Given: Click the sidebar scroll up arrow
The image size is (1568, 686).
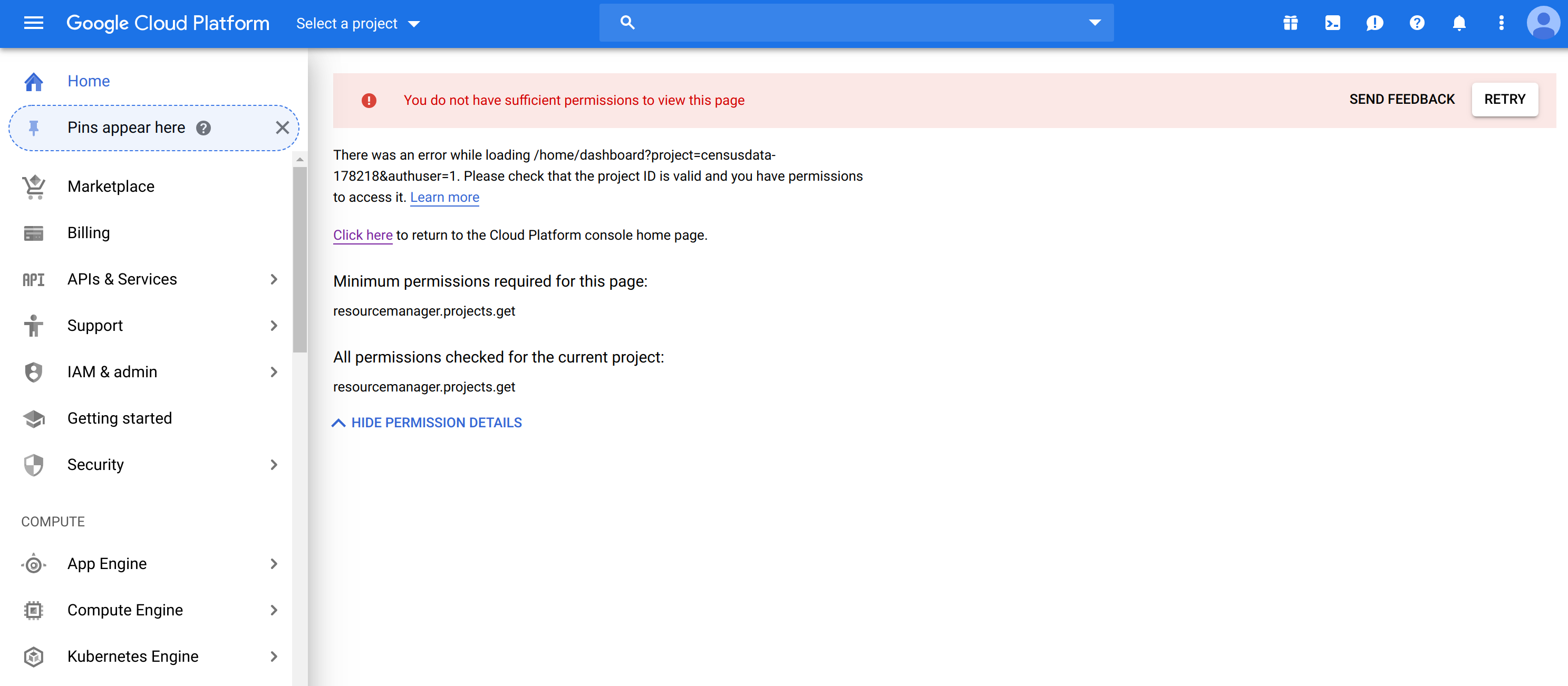Looking at the screenshot, I should click(x=299, y=159).
